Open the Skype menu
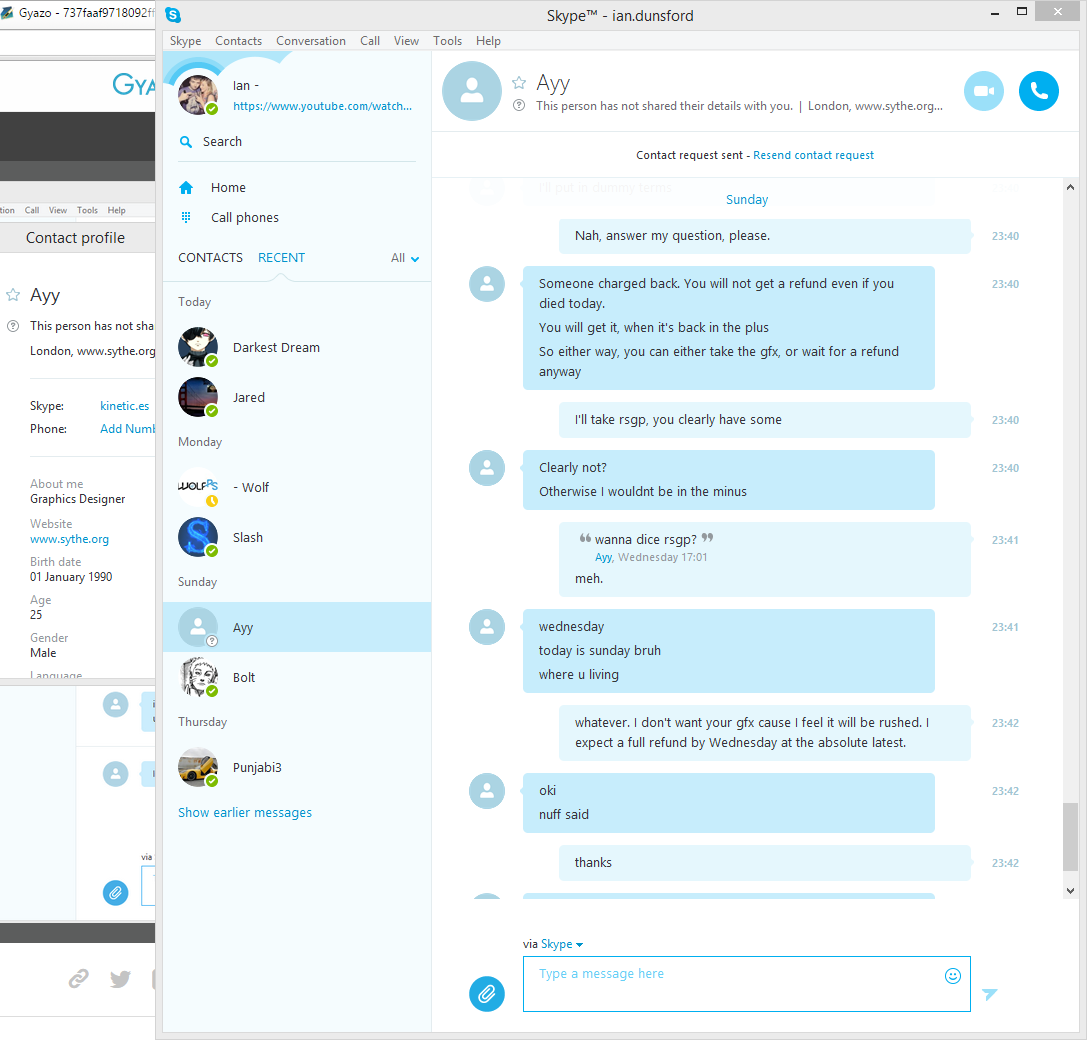This screenshot has height=1040, width=1087. 185,41
